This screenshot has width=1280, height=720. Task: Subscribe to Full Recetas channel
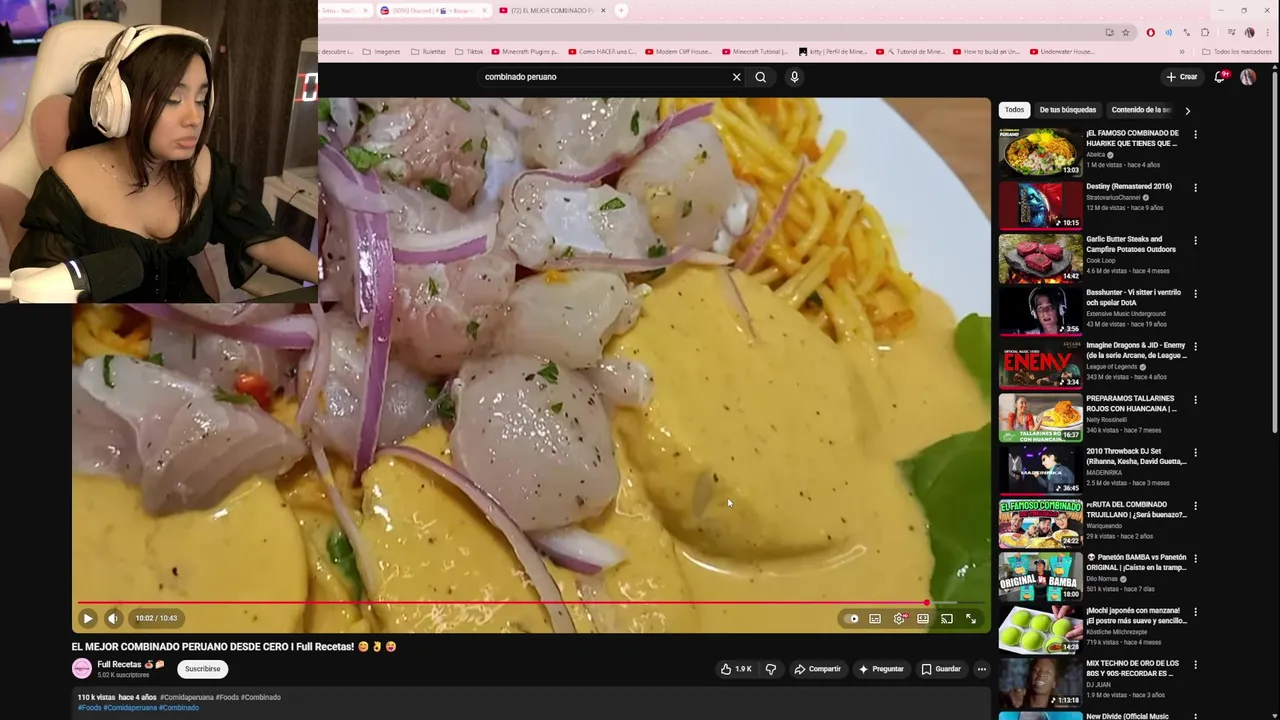202,669
